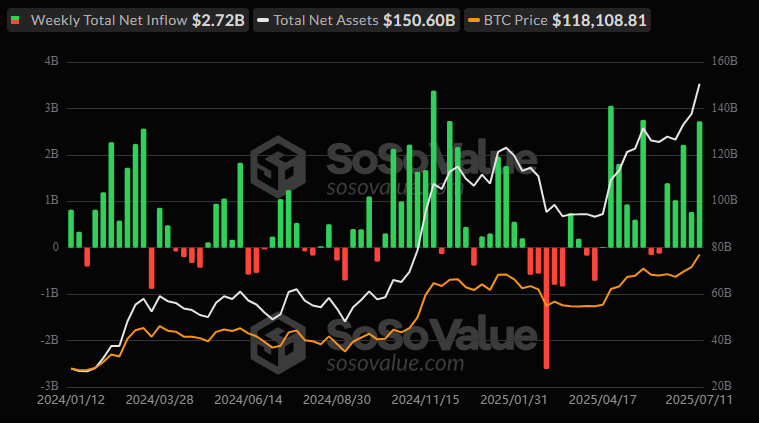This screenshot has height=423, width=759.
Task: Click the 3B left axis label
Action: pyautogui.click(x=51, y=107)
